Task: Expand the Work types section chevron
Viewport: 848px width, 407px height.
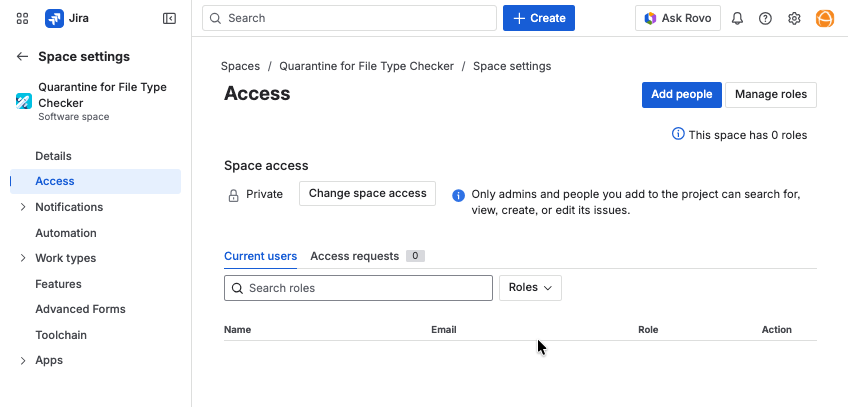Action: pyautogui.click(x=23, y=258)
